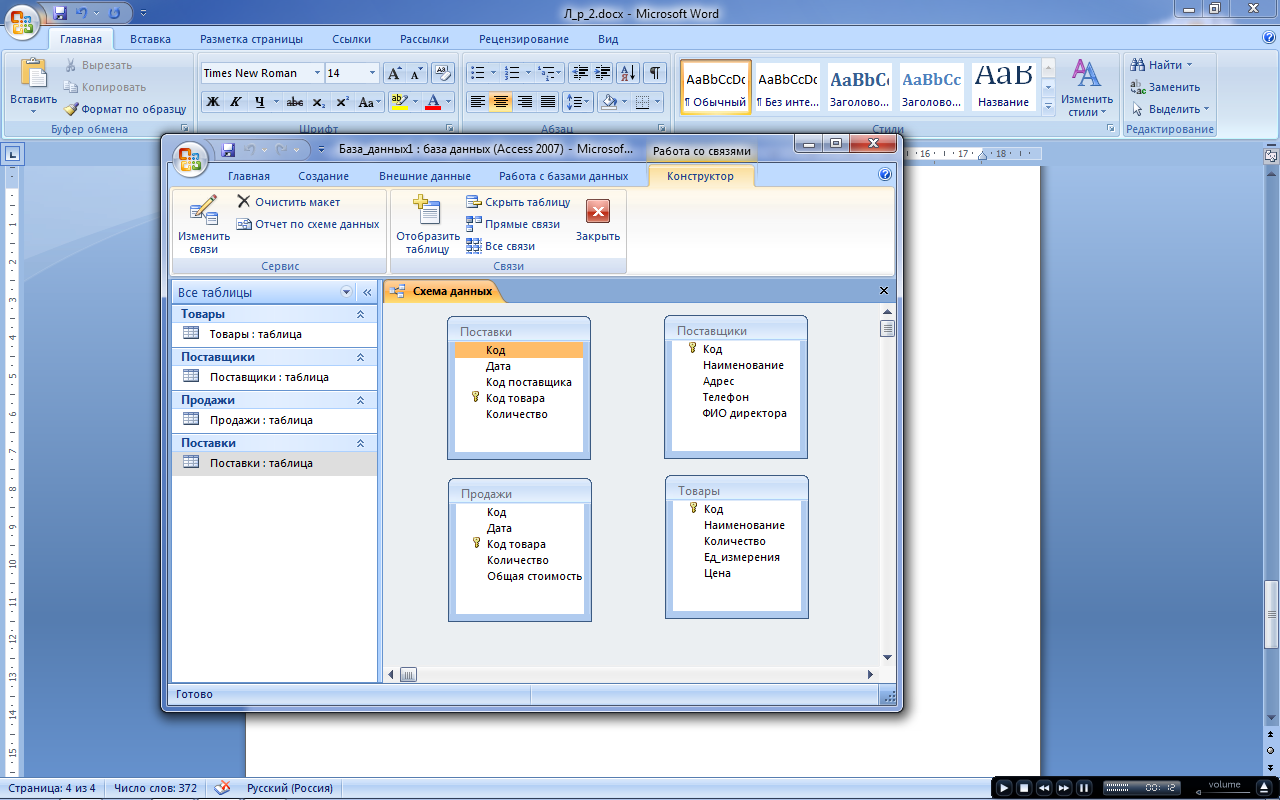Toggle italic (К) formatting in Word
The width and height of the screenshot is (1280, 800).
[x=235, y=102]
